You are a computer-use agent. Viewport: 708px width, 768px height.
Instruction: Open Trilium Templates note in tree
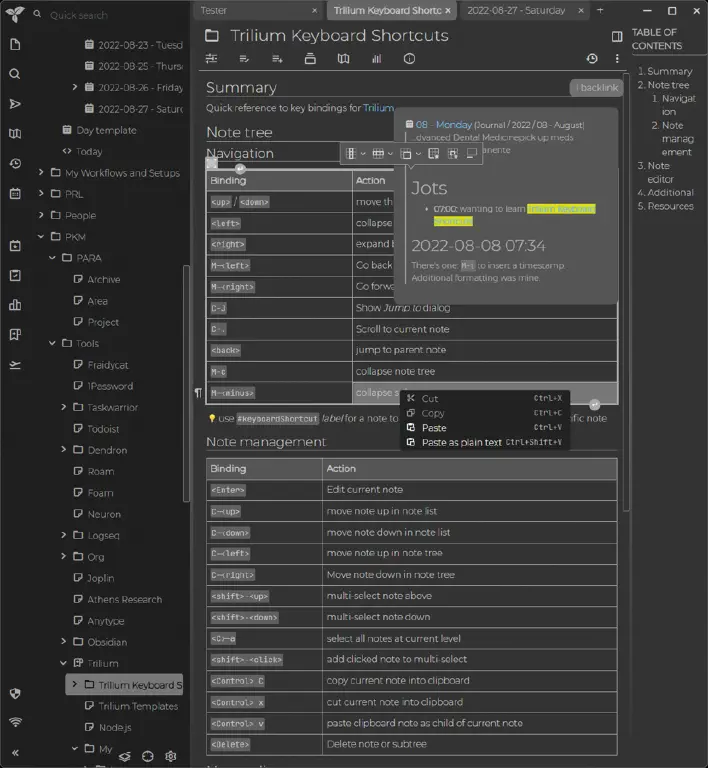coord(138,706)
